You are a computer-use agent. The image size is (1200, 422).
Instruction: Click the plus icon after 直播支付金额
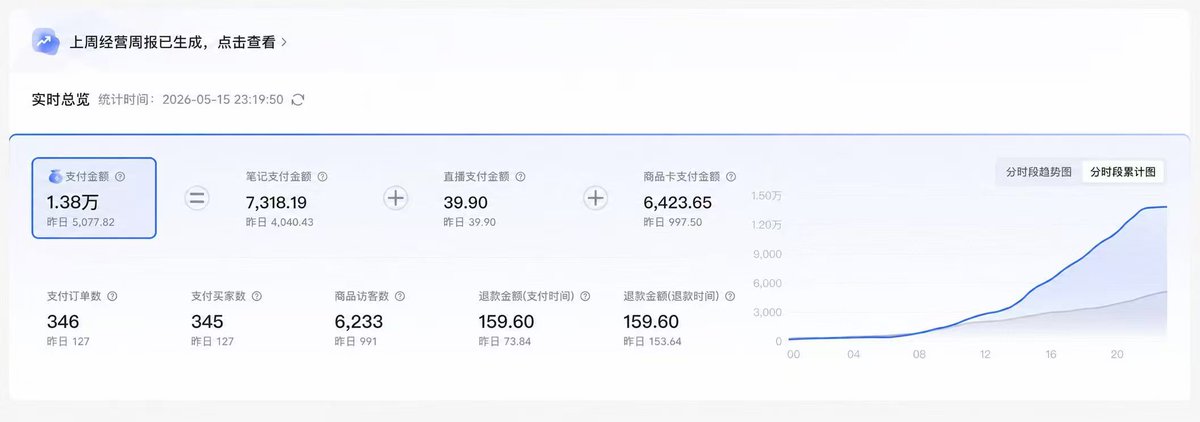click(x=595, y=198)
